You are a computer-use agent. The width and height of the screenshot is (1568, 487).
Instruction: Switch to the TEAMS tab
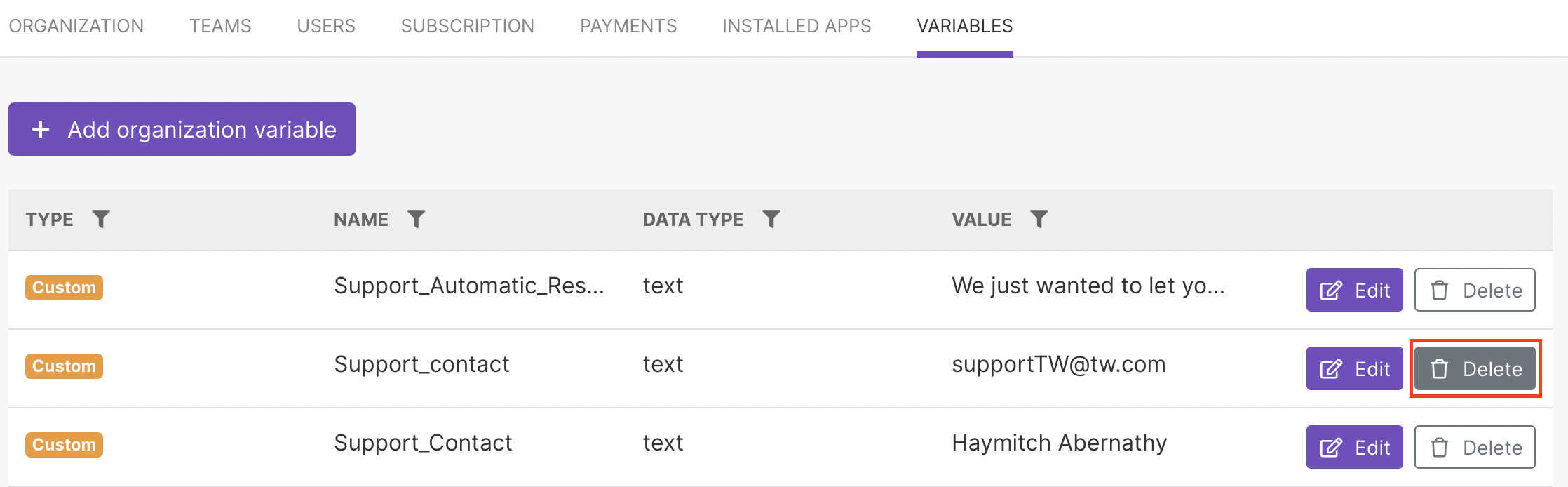[x=220, y=26]
